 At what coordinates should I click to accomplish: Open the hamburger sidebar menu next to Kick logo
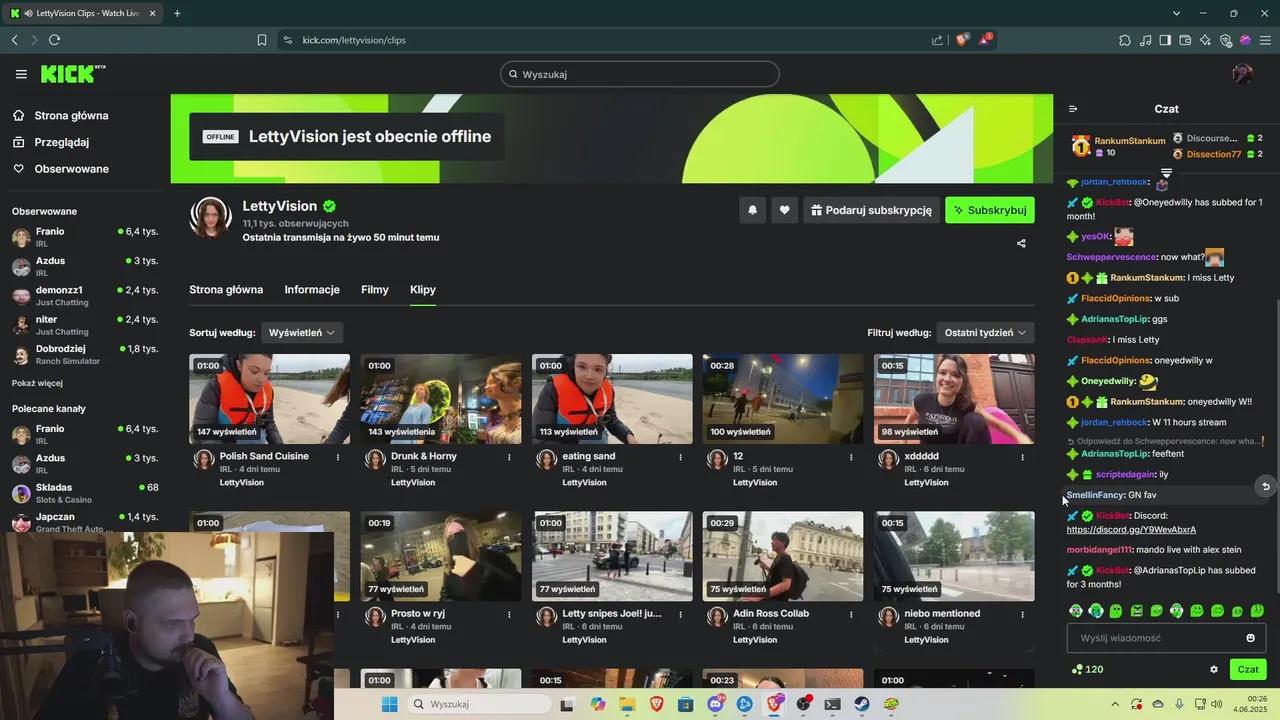(21, 74)
